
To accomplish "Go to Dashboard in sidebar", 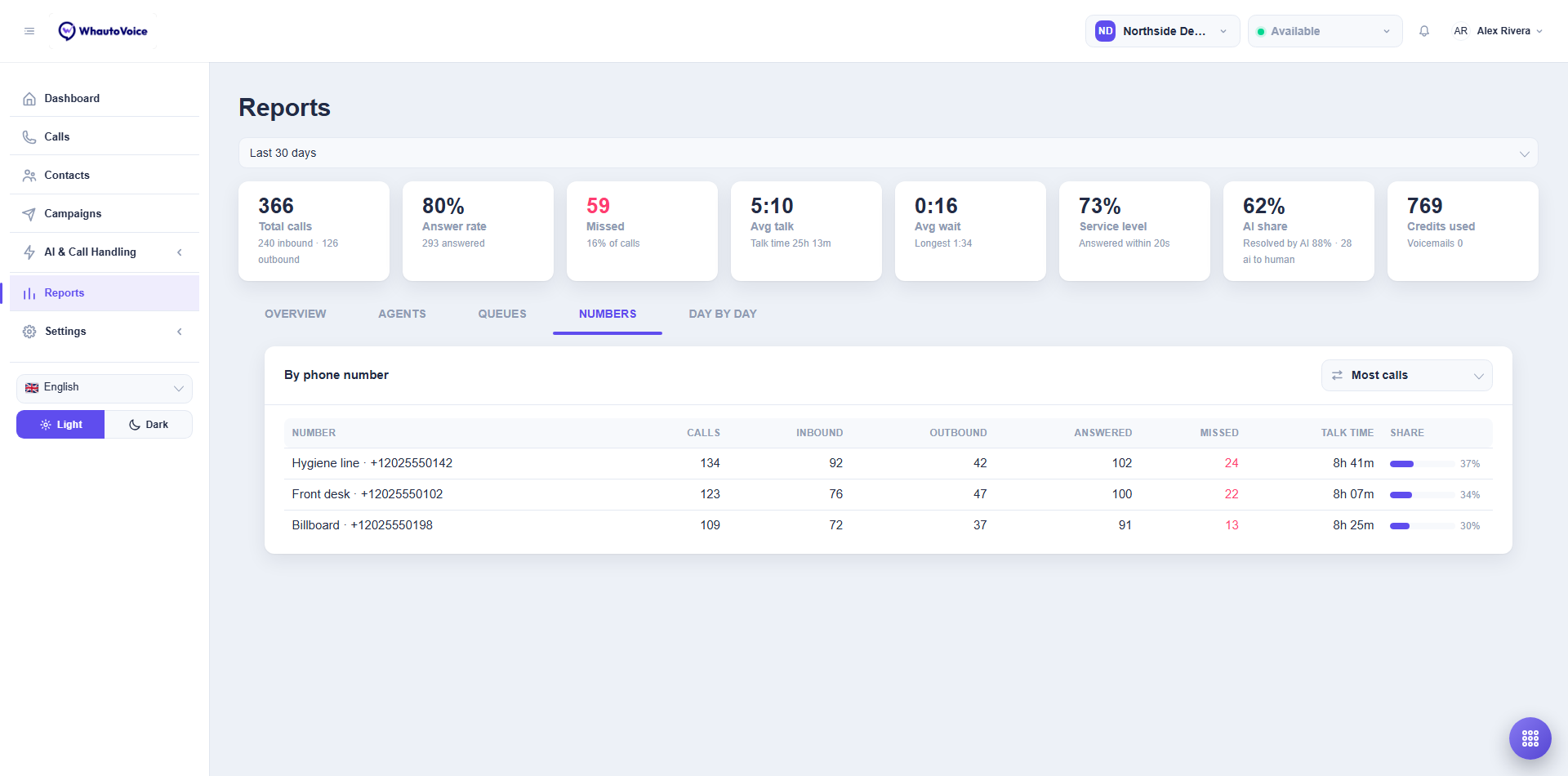I will pos(105,99).
